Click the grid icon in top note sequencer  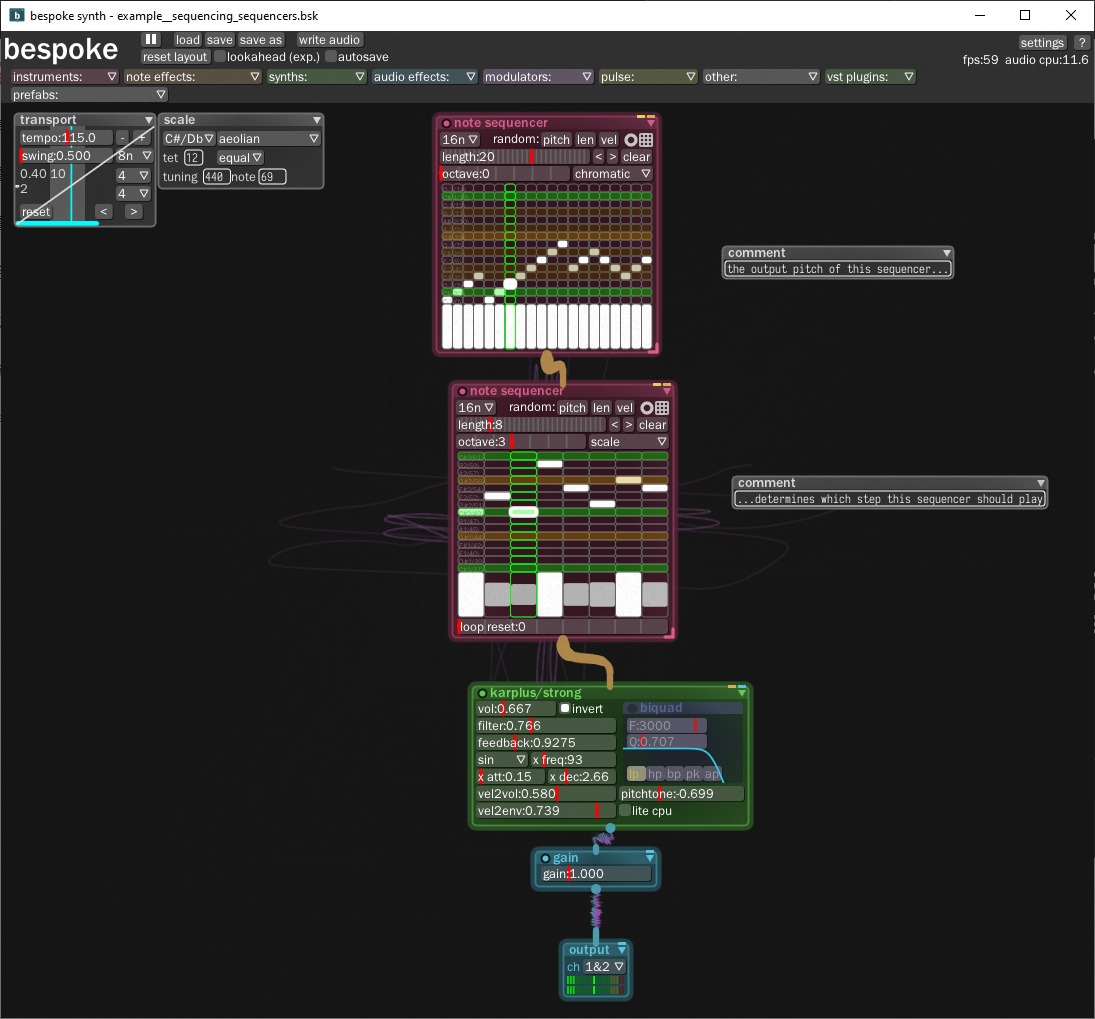[x=646, y=140]
